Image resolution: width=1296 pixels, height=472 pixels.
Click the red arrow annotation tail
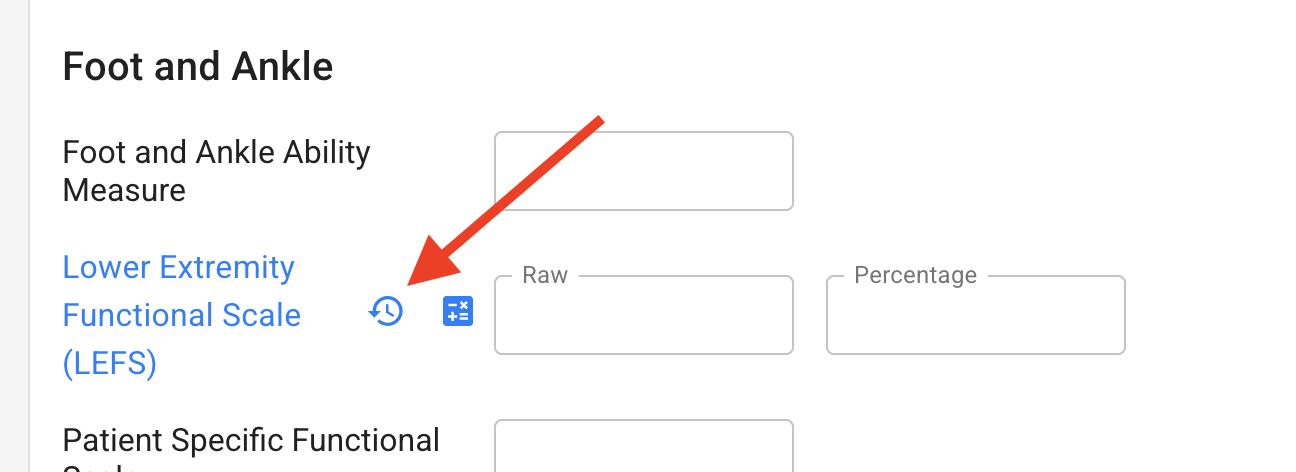(597, 121)
